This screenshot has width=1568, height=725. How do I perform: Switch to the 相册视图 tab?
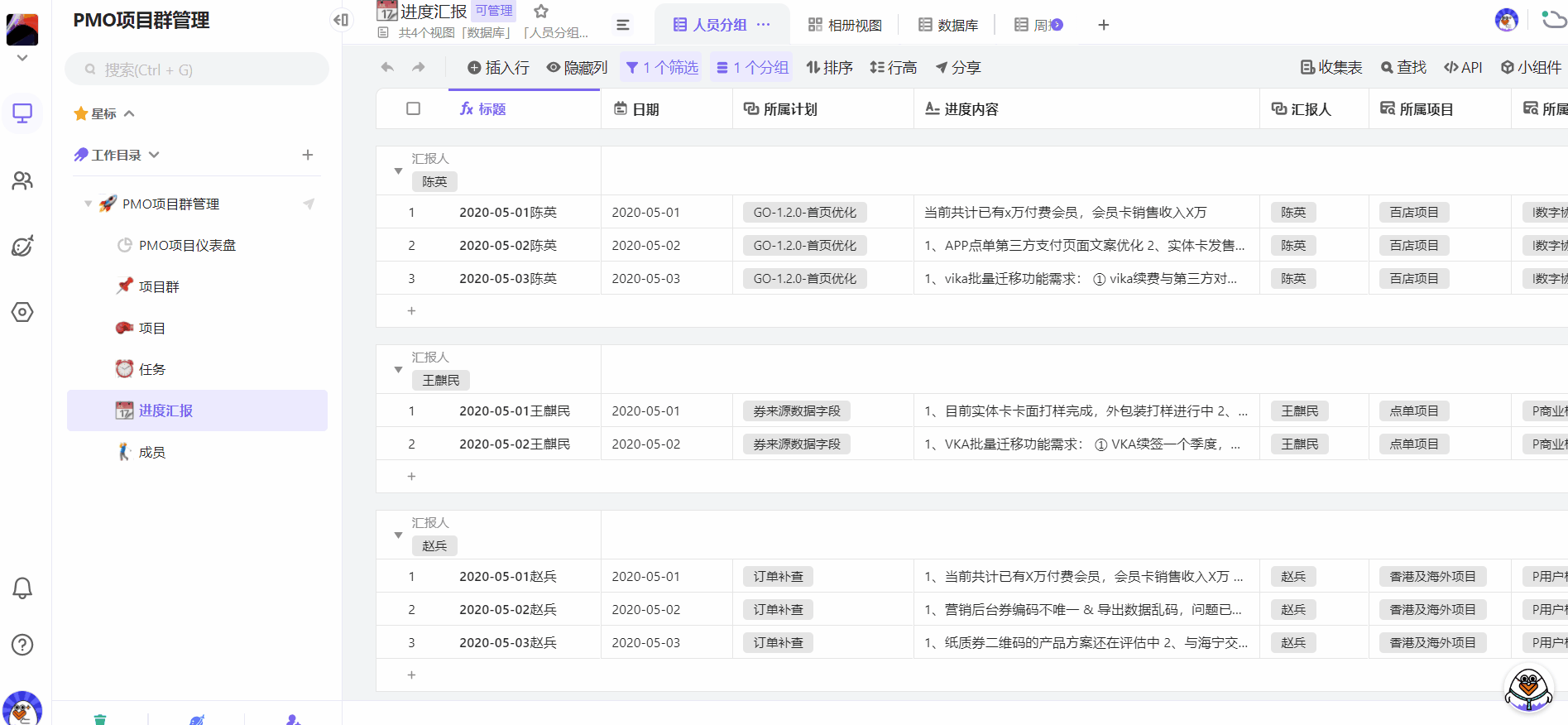tap(845, 25)
